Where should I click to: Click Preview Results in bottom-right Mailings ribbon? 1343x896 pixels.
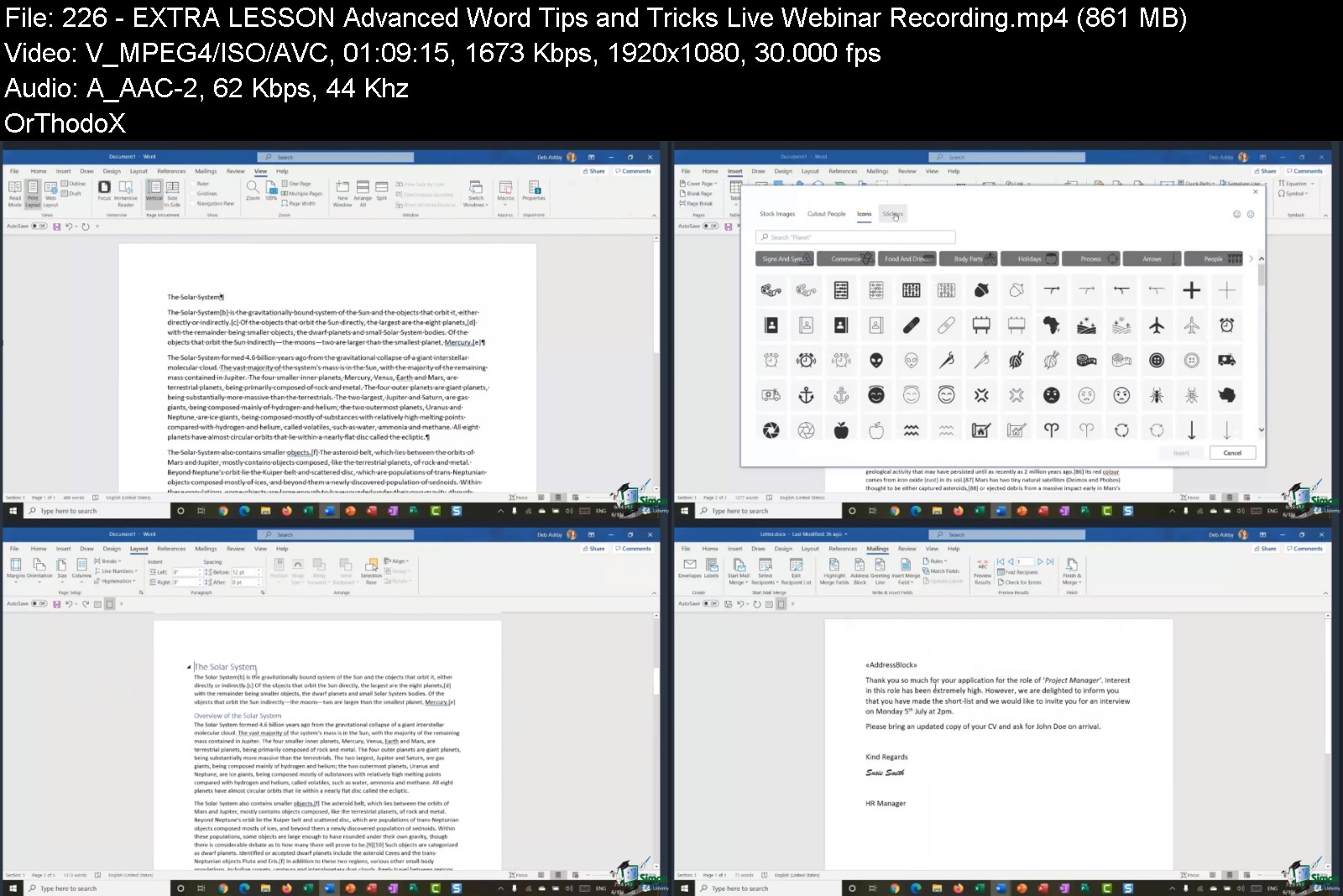(982, 570)
